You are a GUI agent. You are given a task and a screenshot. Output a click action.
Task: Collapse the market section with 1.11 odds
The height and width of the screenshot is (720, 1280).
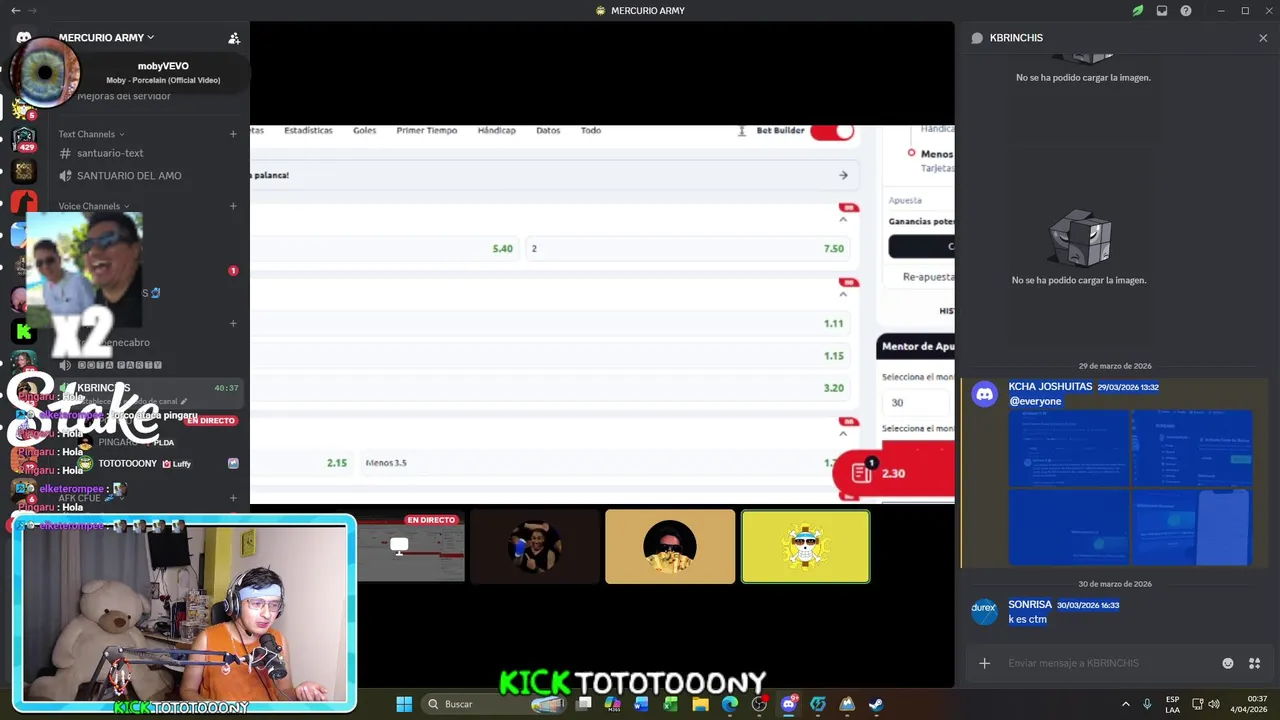pos(843,294)
